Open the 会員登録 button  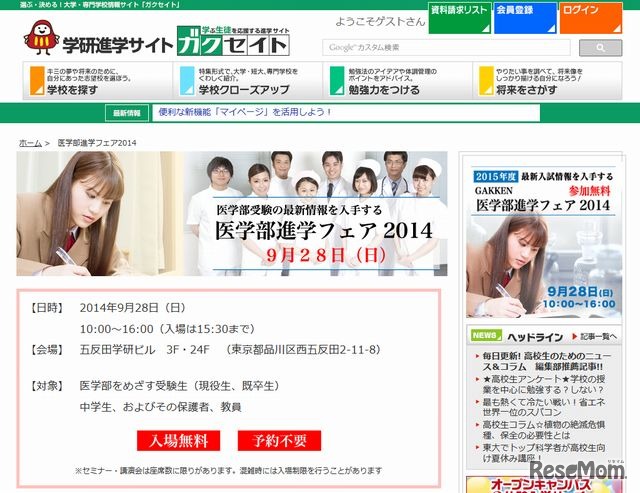click(x=525, y=18)
